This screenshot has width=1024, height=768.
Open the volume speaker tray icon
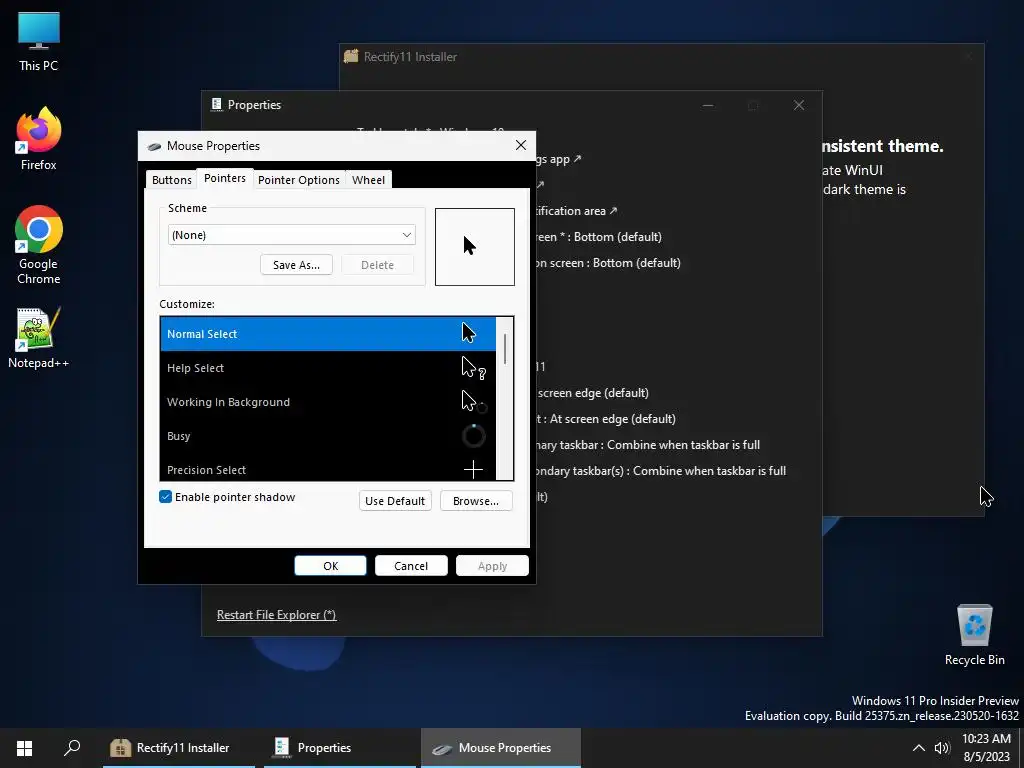click(x=942, y=748)
